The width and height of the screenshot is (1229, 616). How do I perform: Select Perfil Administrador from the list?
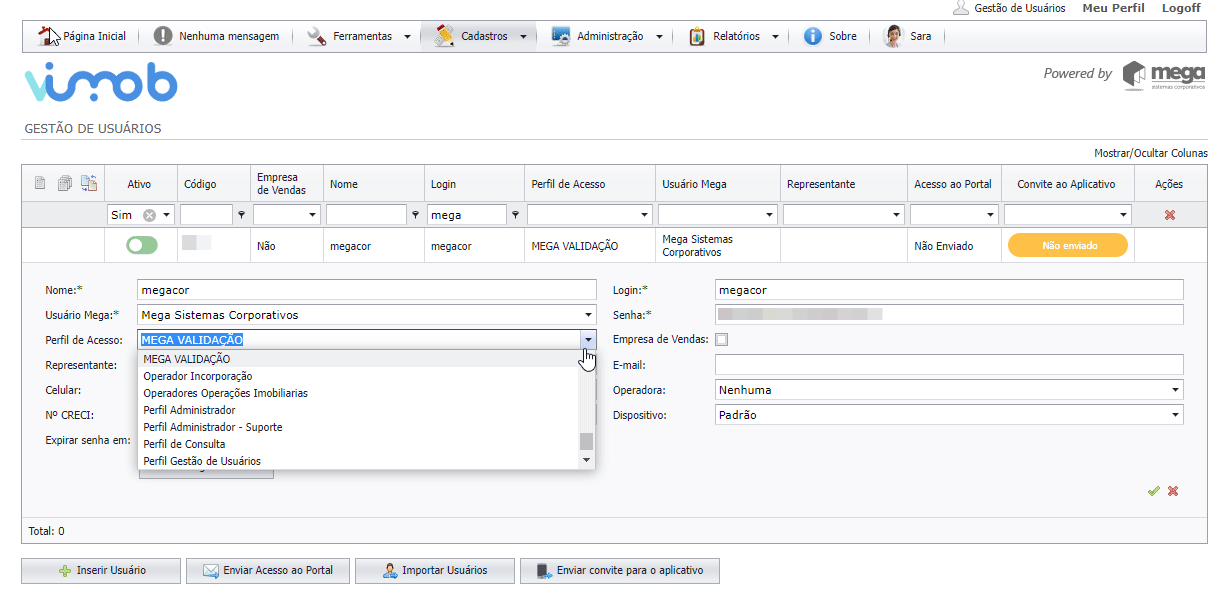(x=190, y=410)
